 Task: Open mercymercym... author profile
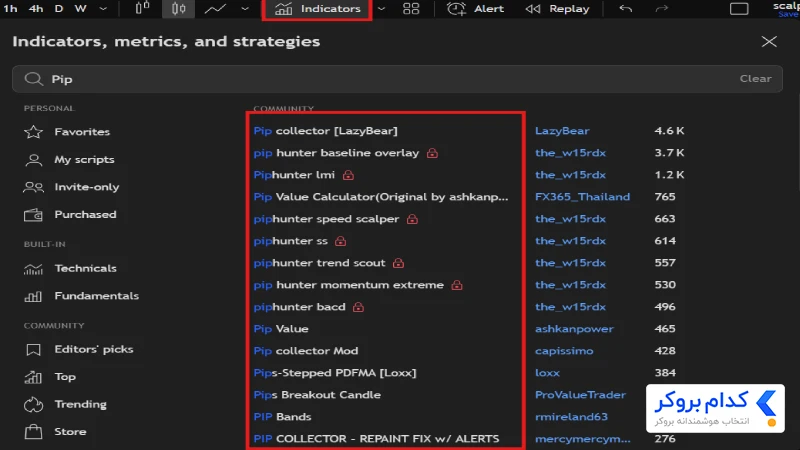pyautogui.click(x=583, y=438)
